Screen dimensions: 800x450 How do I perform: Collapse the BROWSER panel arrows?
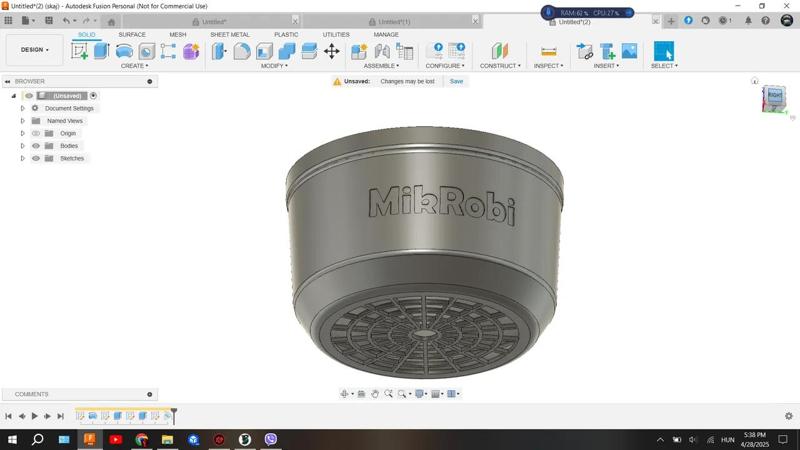tap(8, 81)
